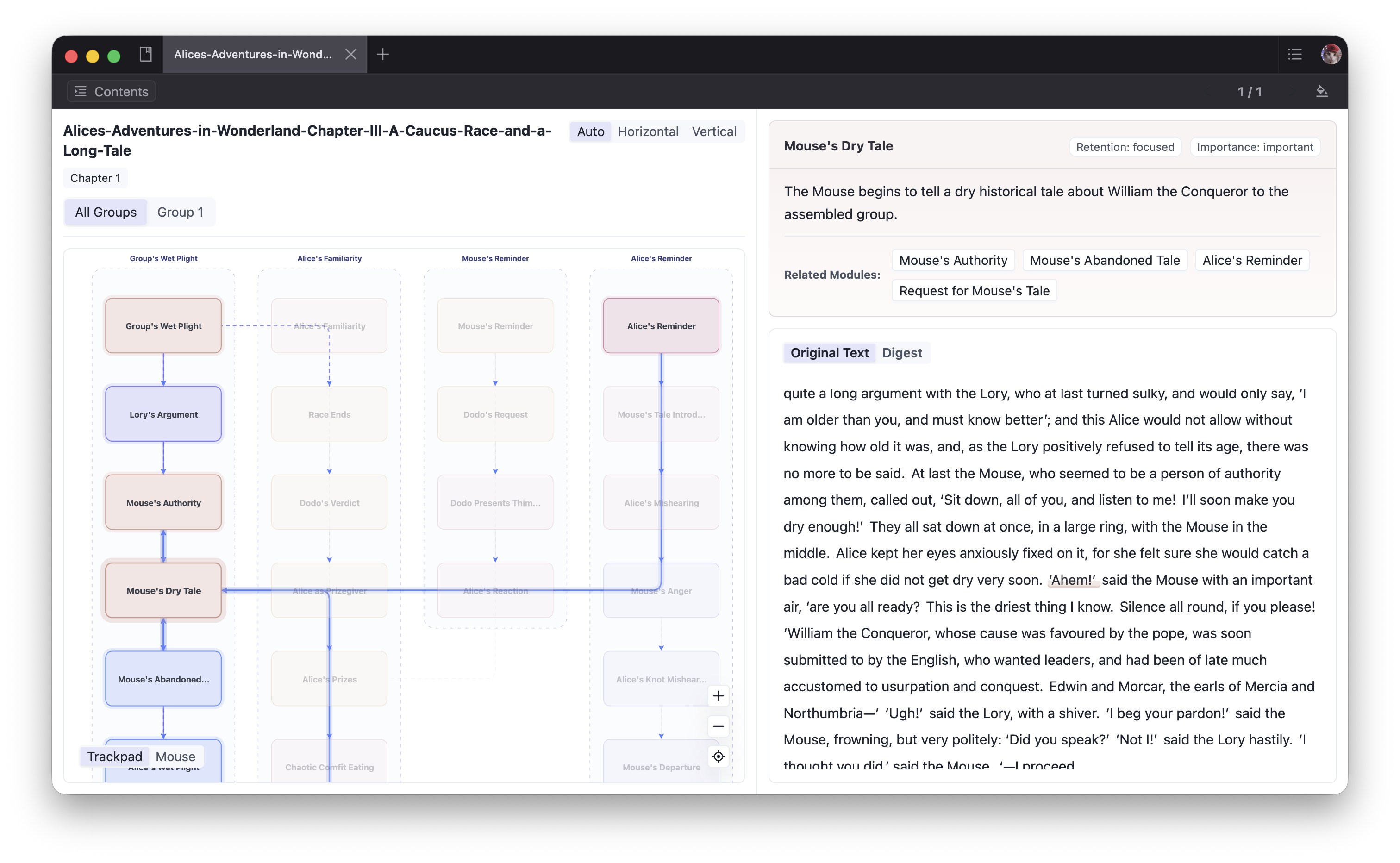Show the All Groups tab
This screenshot has height=863, width=1400.
(106, 213)
